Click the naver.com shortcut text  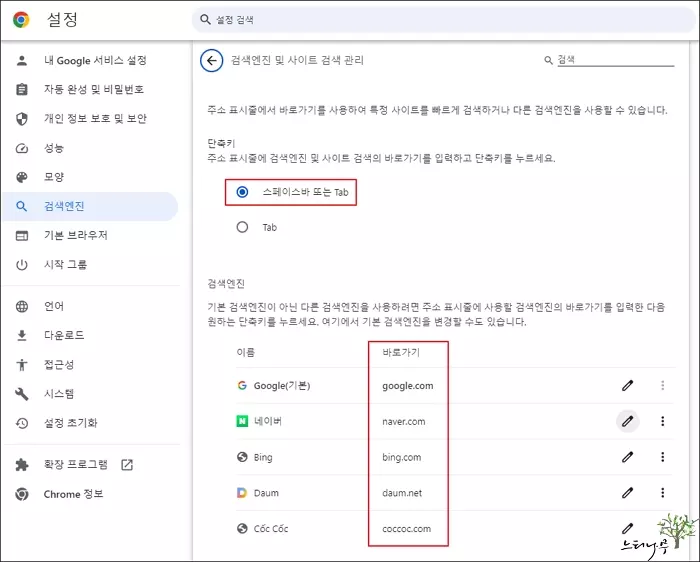(404, 421)
